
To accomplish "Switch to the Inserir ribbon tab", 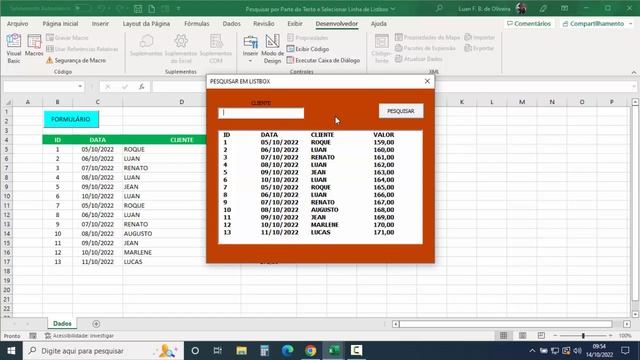I will (100, 24).
